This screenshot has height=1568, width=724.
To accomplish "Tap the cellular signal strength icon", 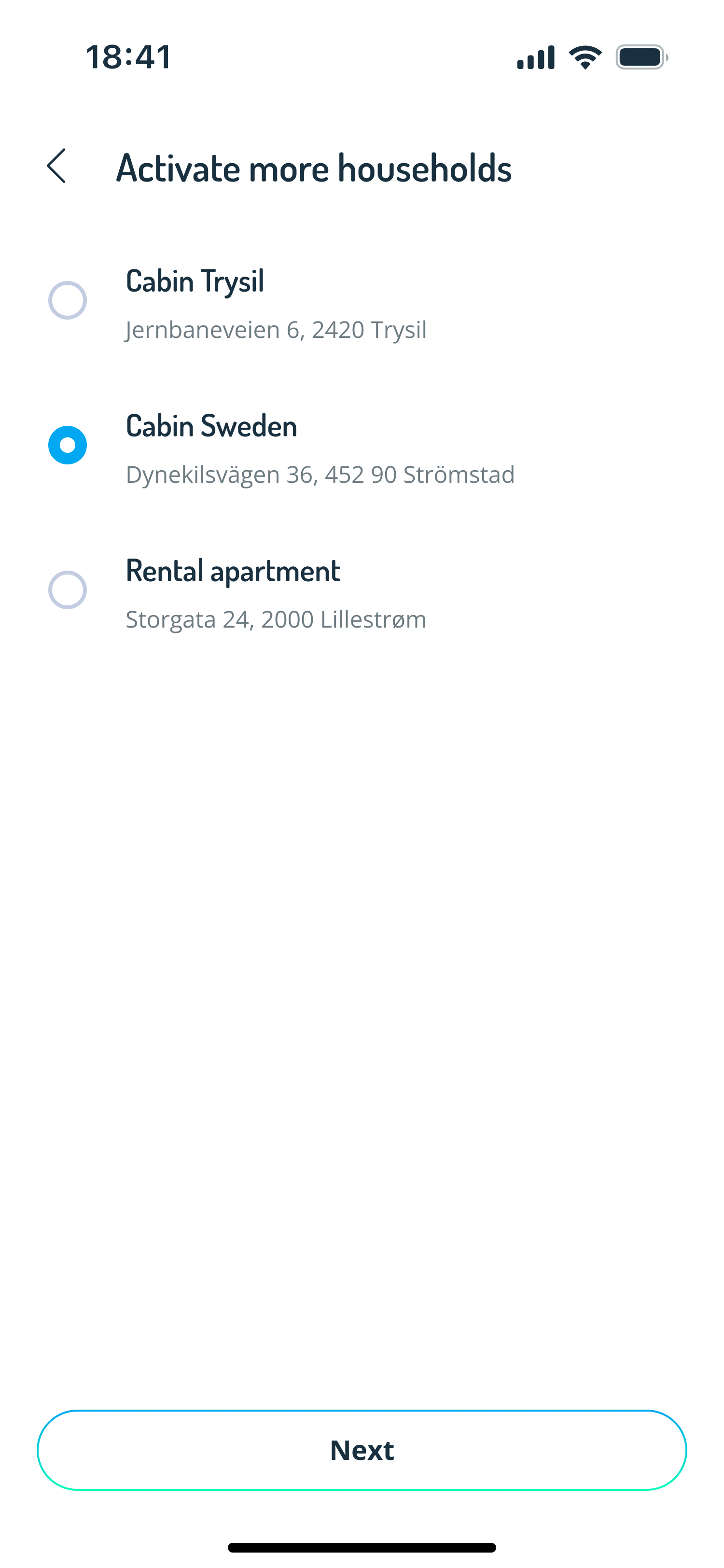I will 535,58.
